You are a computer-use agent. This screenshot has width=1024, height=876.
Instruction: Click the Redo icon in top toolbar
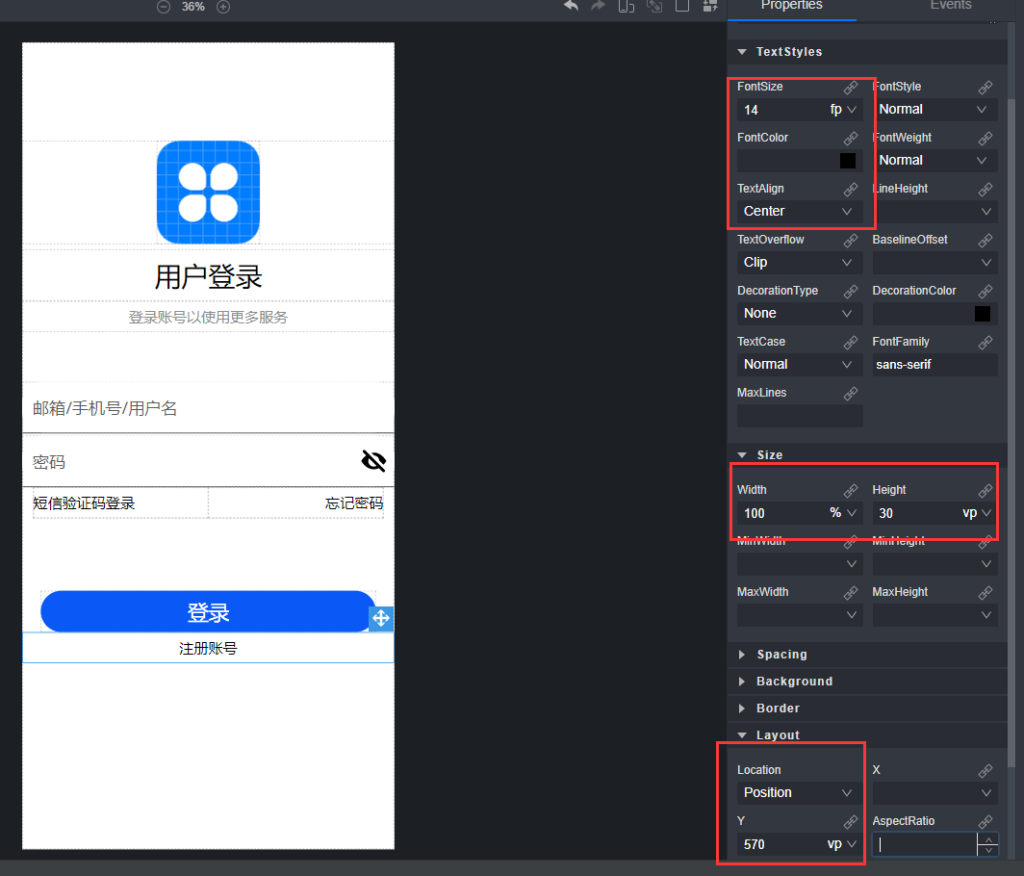[x=596, y=7]
